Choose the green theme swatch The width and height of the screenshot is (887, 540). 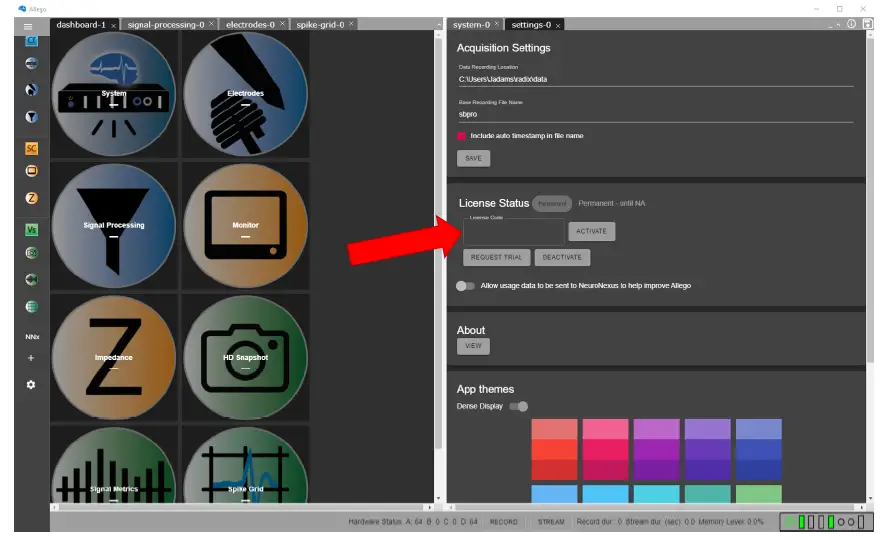[x=759, y=494]
